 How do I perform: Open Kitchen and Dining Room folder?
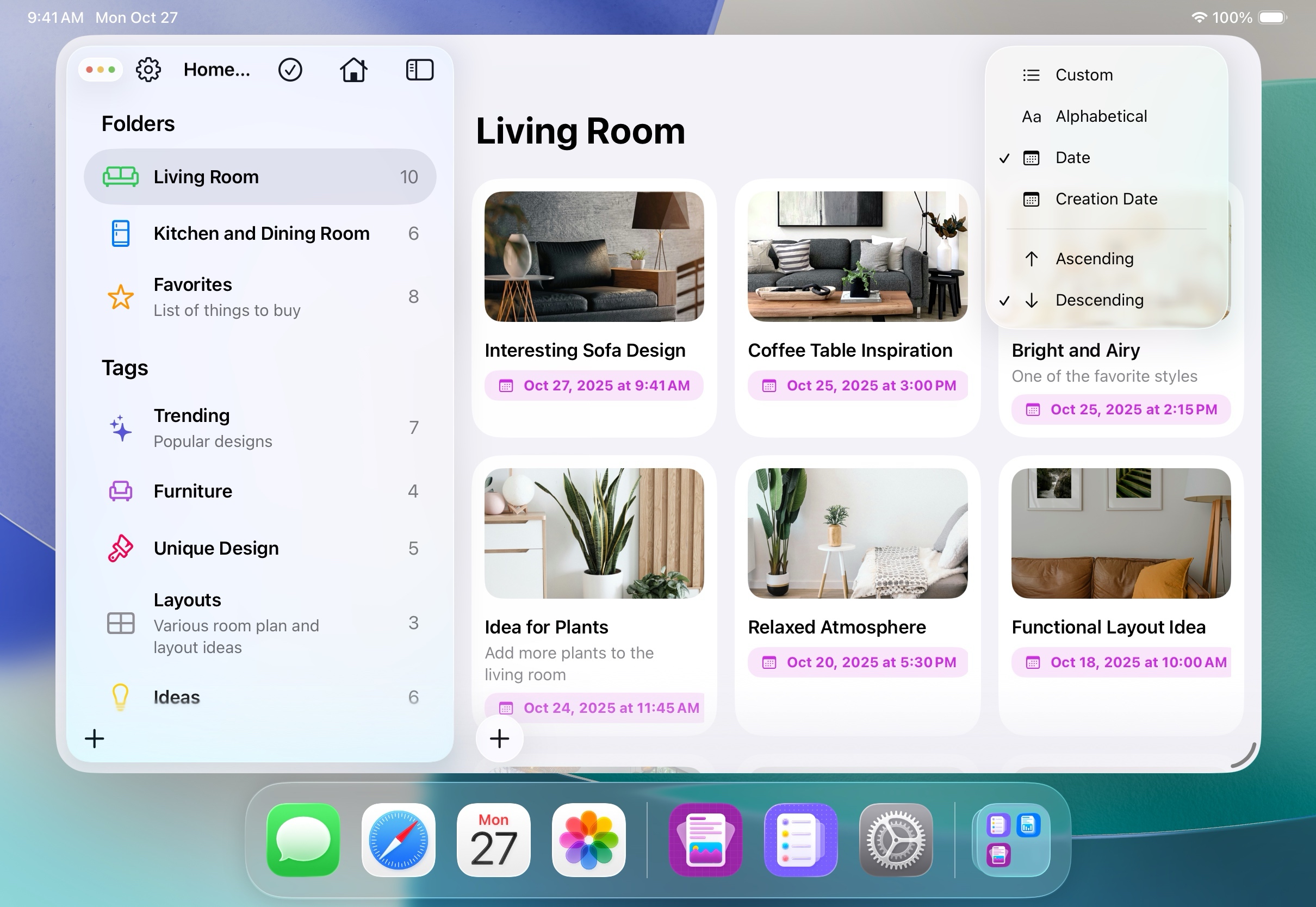[x=261, y=234]
